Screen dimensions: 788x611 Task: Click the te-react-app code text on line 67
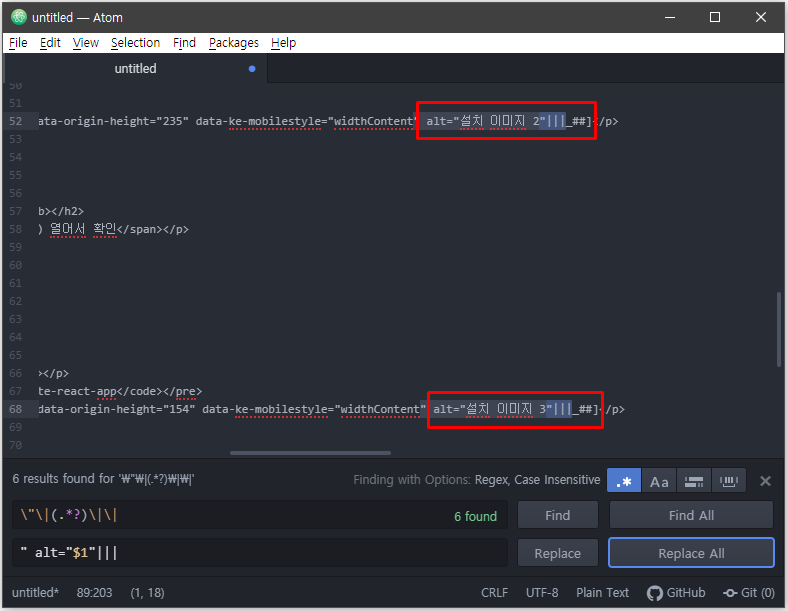[77, 391]
